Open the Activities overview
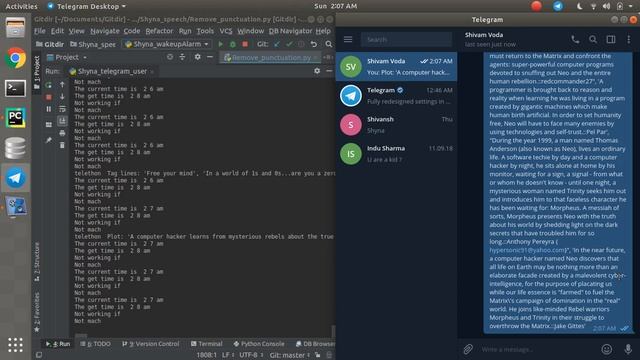Viewport: 640px width, 360px height. pyautogui.click(x=21, y=6)
